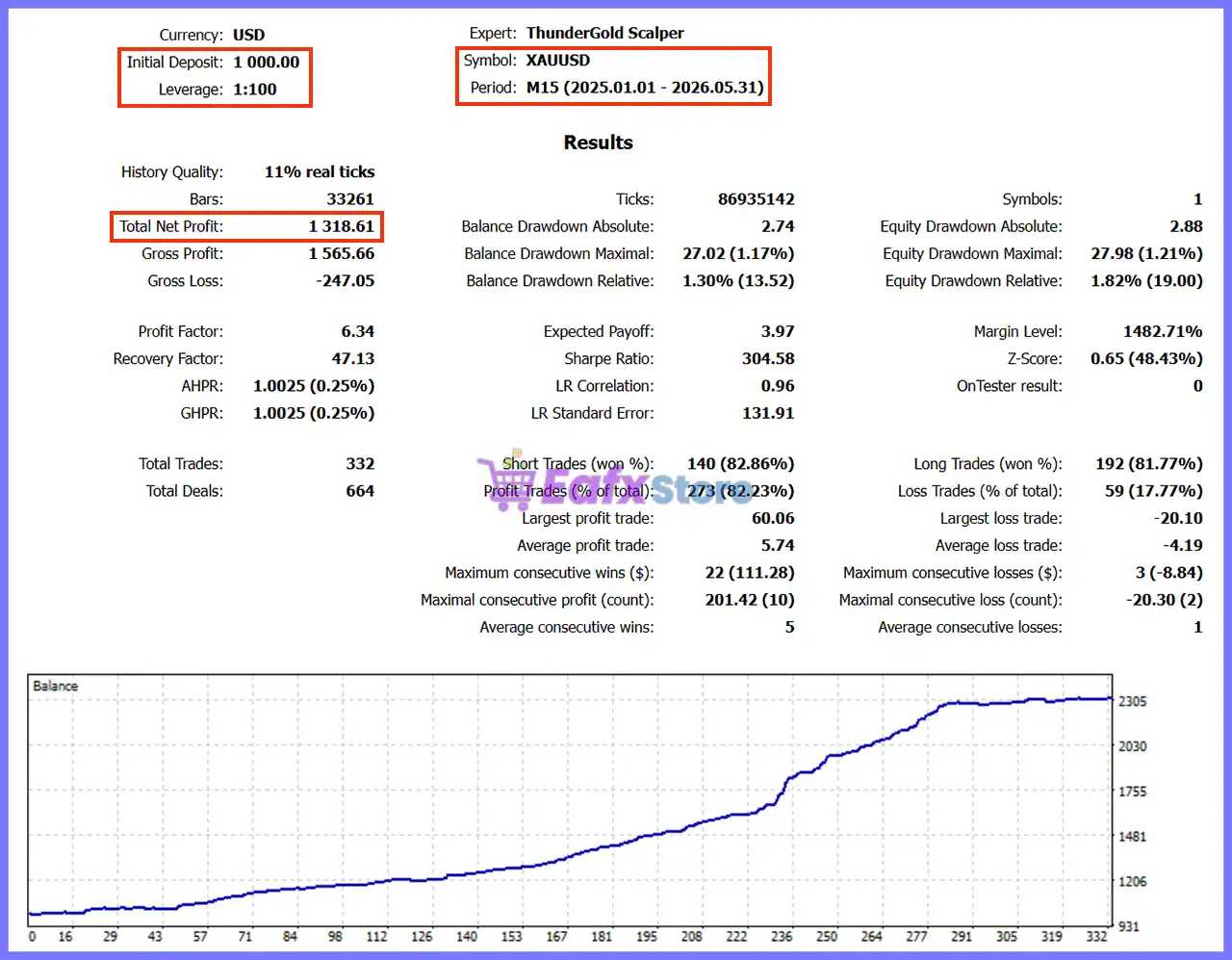Click Balance Drawdown Relative value "1.30% (13.52)"
Screen dimensions: 1232x960
(x=739, y=281)
